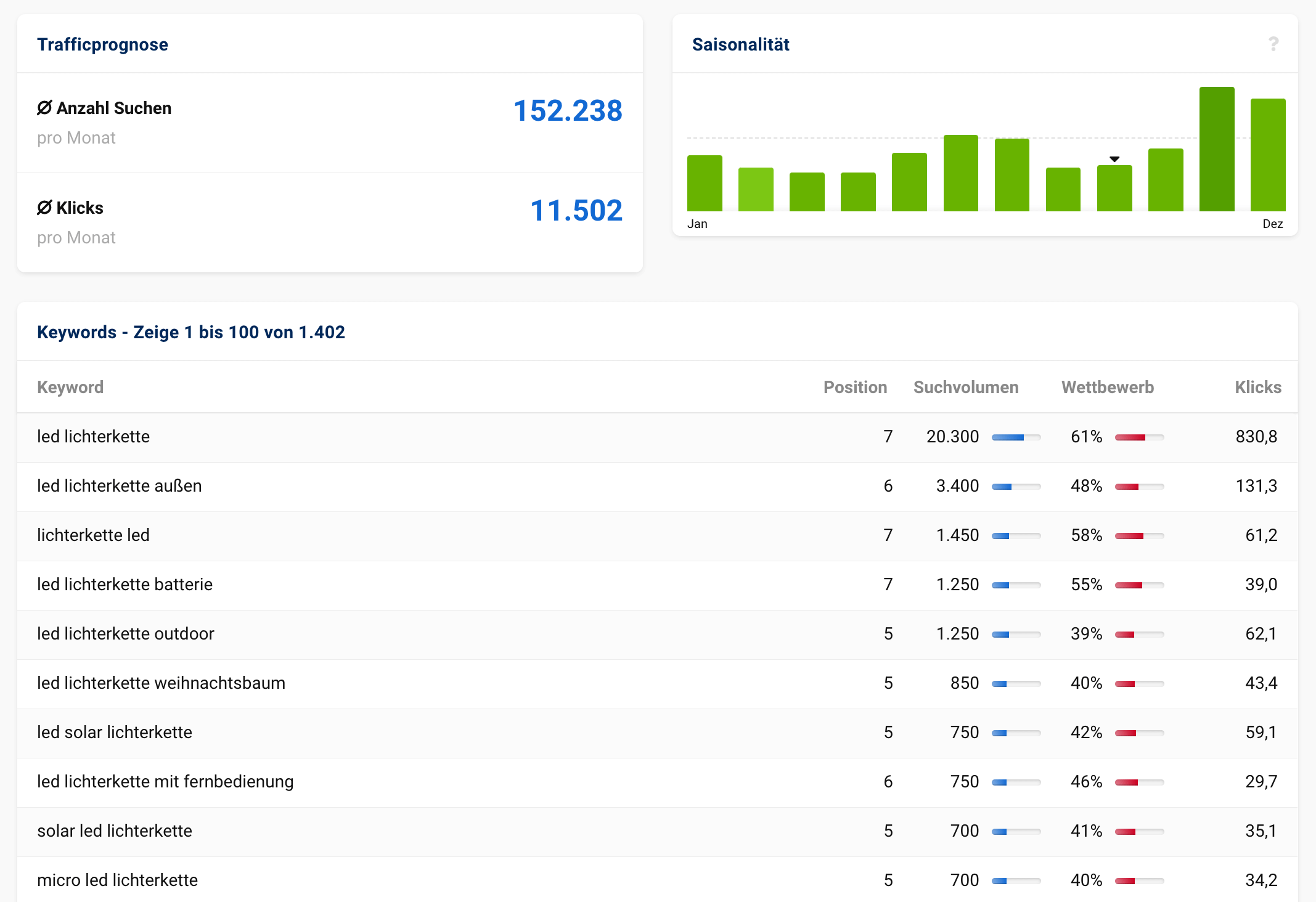The image size is (1316, 902).
Task: Open keyword 'led lichterkette mit fernbedienung'
Action: click(165, 781)
